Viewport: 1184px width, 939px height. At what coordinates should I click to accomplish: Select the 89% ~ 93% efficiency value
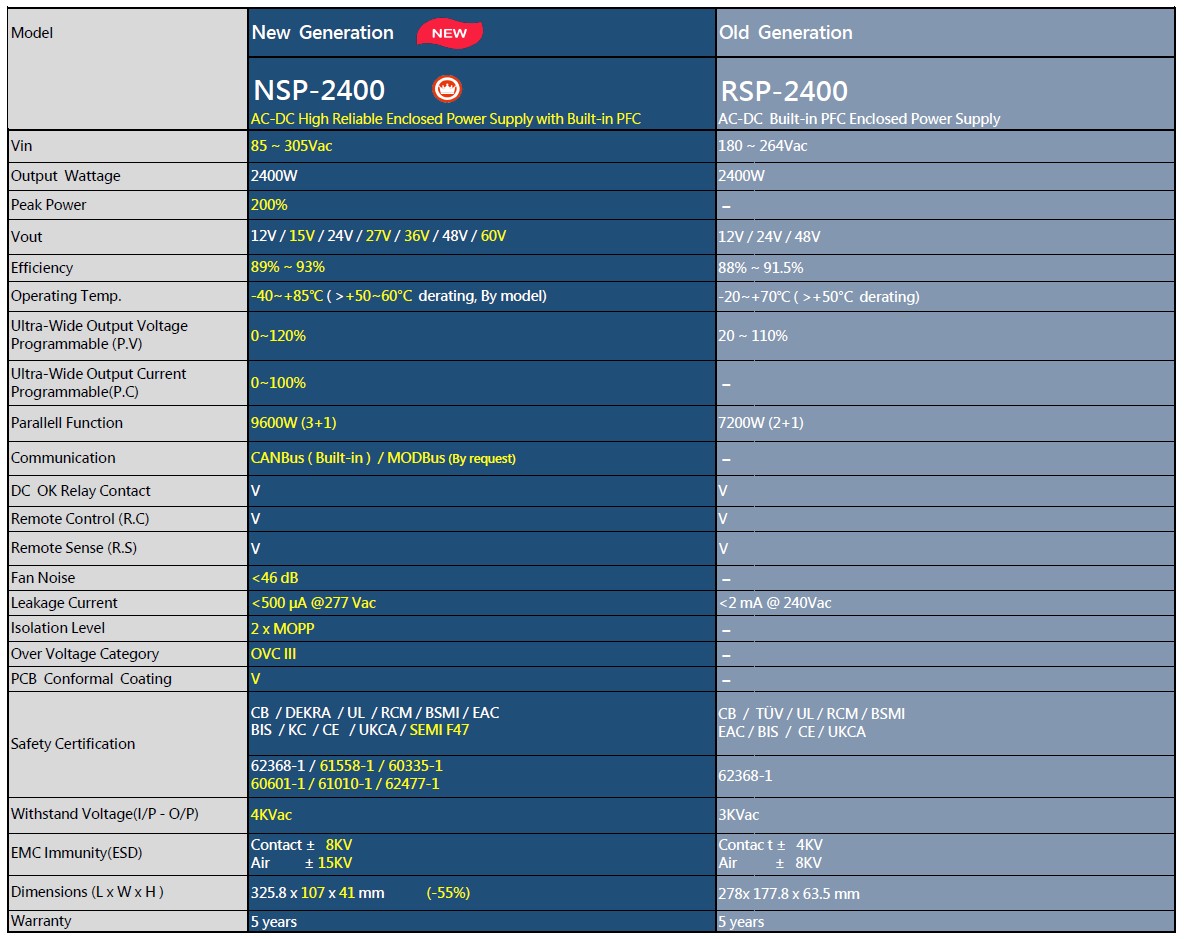tap(288, 266)
